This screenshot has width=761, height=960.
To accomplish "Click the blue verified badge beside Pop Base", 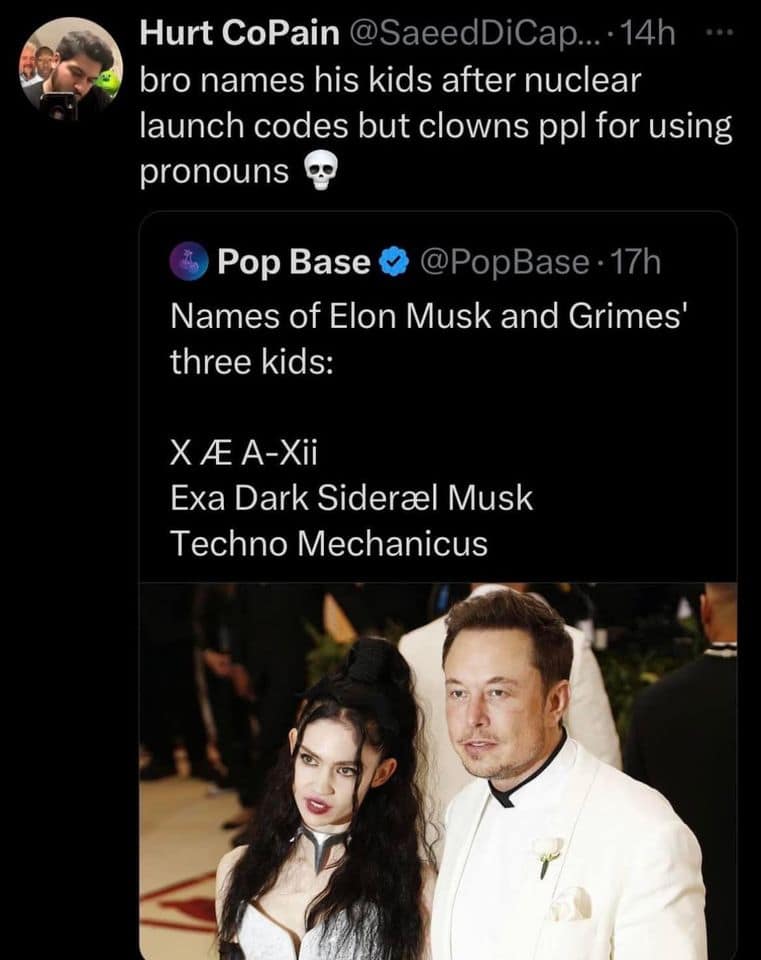I will [394, 263].
